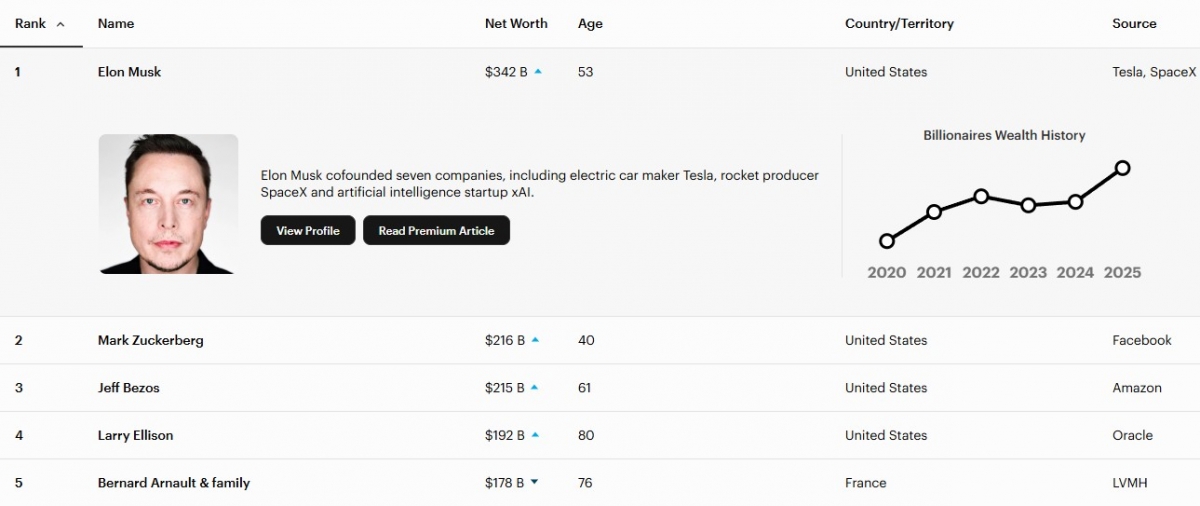Click Mark Zuckerberg's net worth up arrow

(535, 340)
